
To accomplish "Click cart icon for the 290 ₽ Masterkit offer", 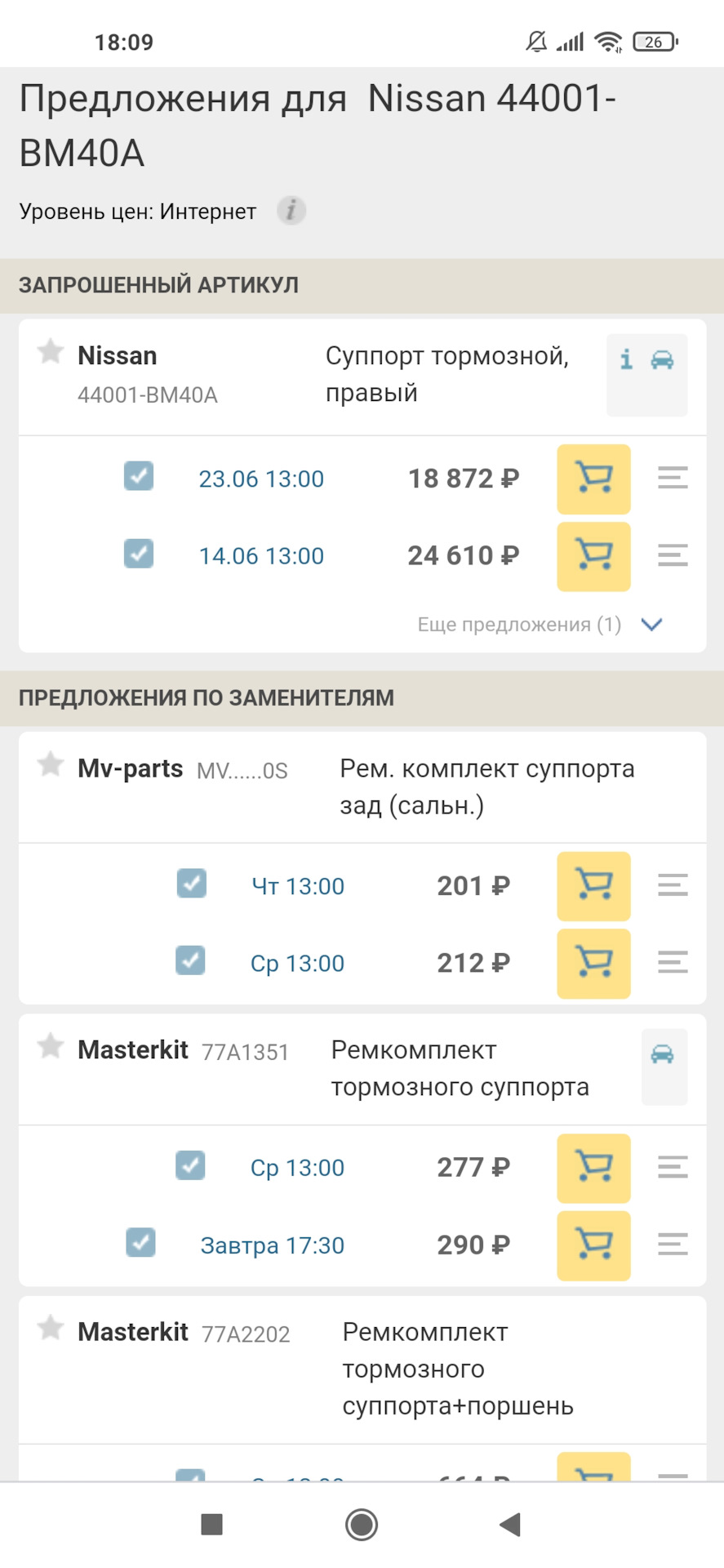I will [593, 1245].
